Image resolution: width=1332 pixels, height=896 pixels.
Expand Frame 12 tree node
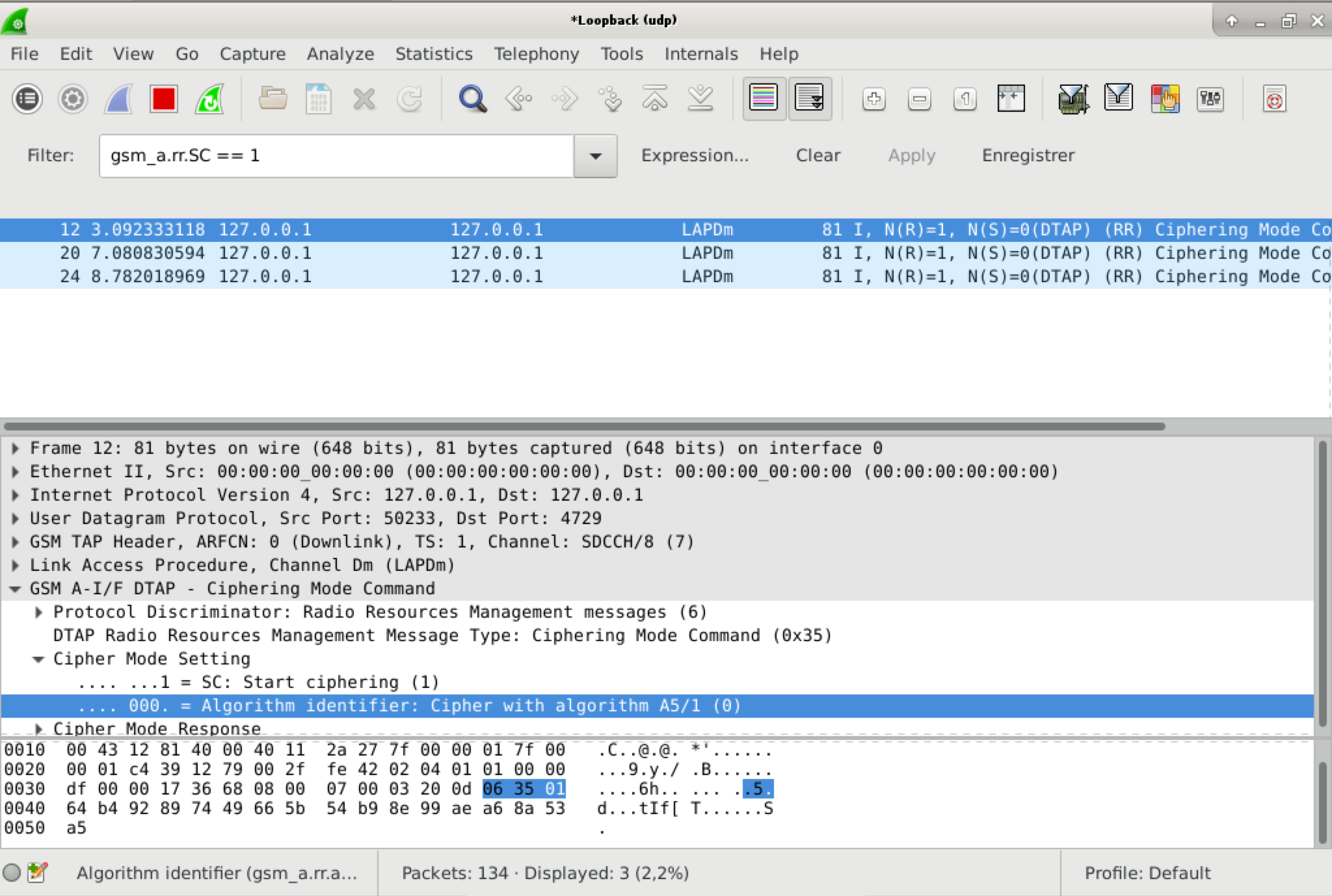pos(15,448)
